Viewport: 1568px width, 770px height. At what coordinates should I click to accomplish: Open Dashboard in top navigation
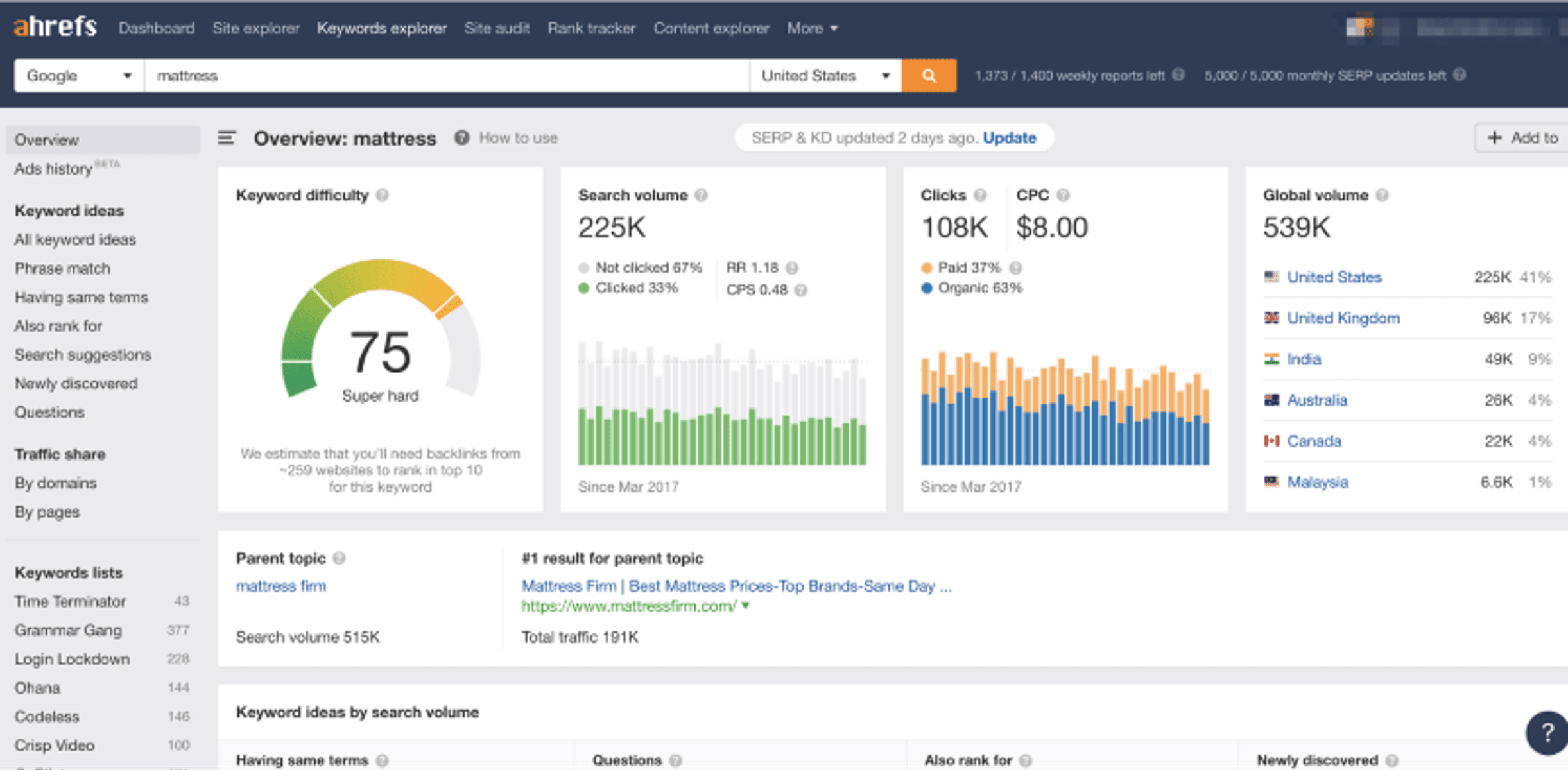(156, 28)
